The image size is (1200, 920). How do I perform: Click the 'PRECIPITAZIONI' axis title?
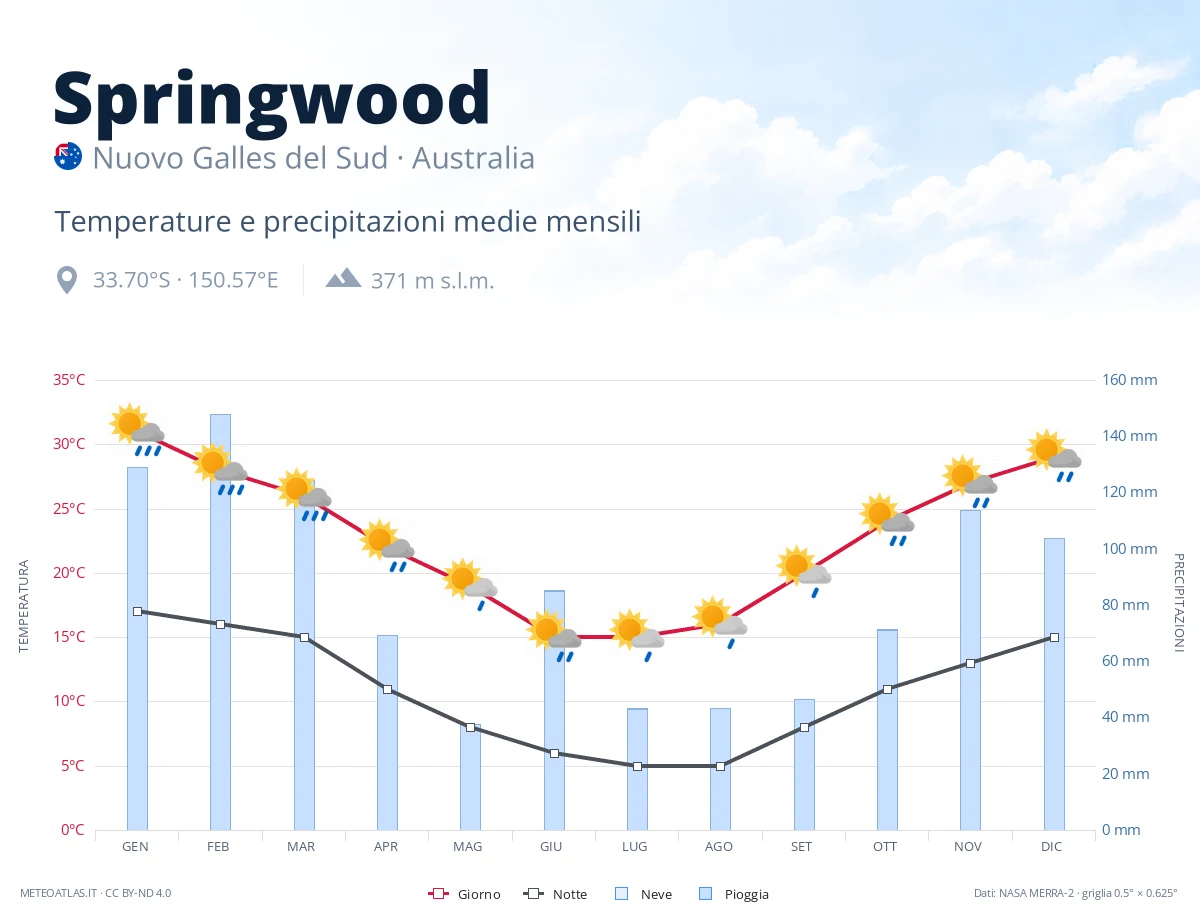[1178, 602]
